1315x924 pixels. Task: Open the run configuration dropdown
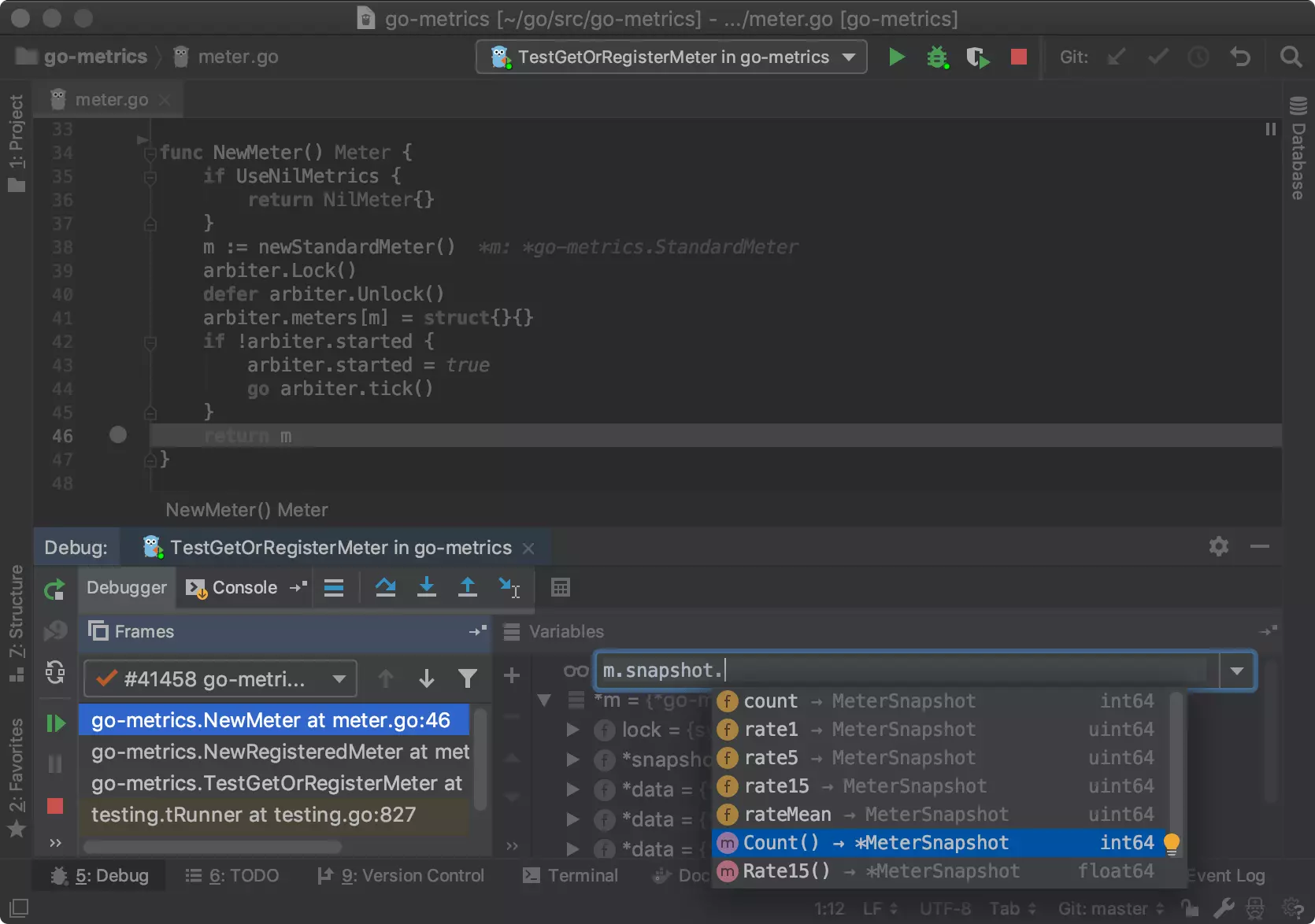click(671, 57)
